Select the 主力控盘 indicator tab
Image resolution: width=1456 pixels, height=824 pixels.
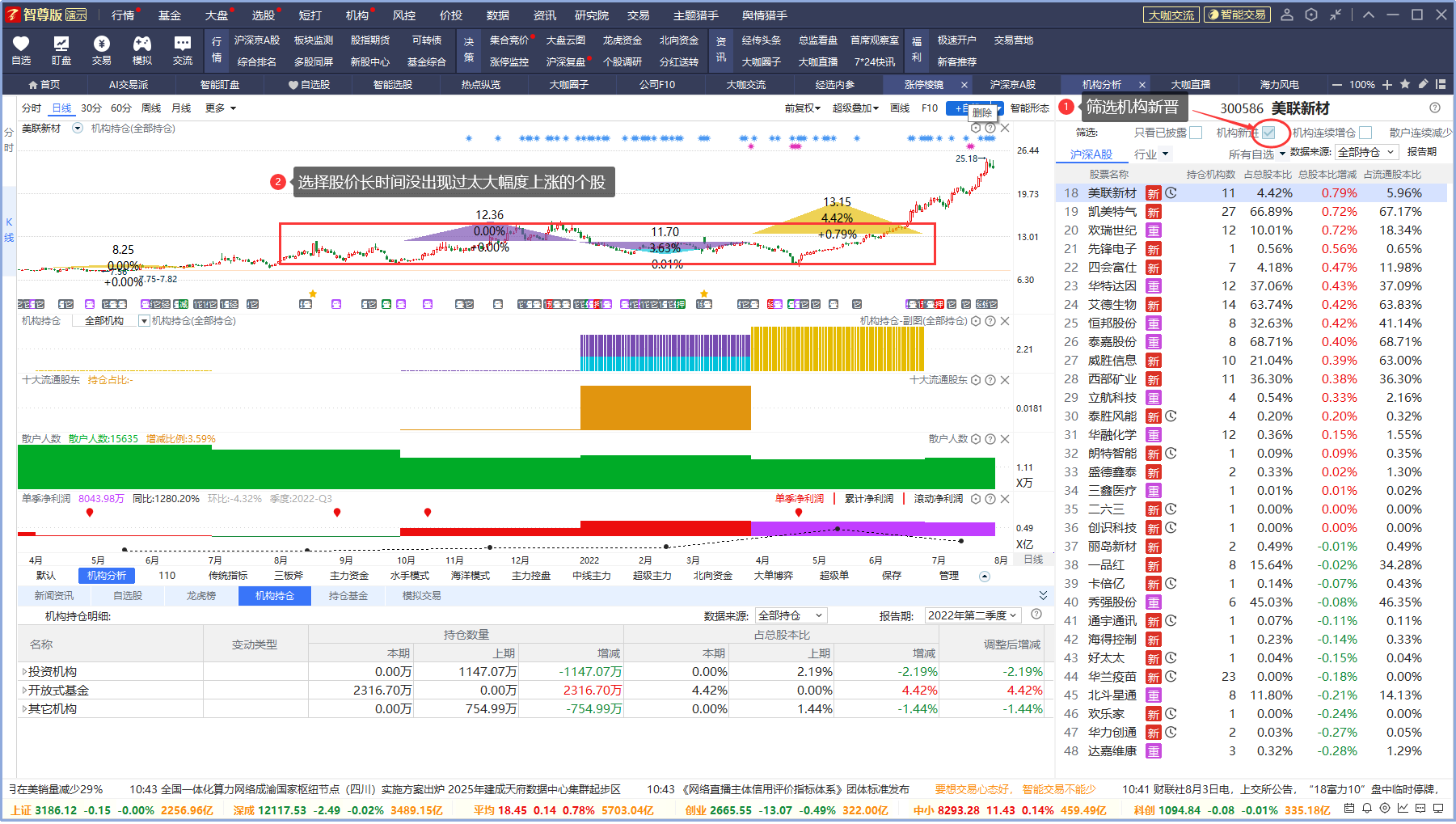(531, 576)
